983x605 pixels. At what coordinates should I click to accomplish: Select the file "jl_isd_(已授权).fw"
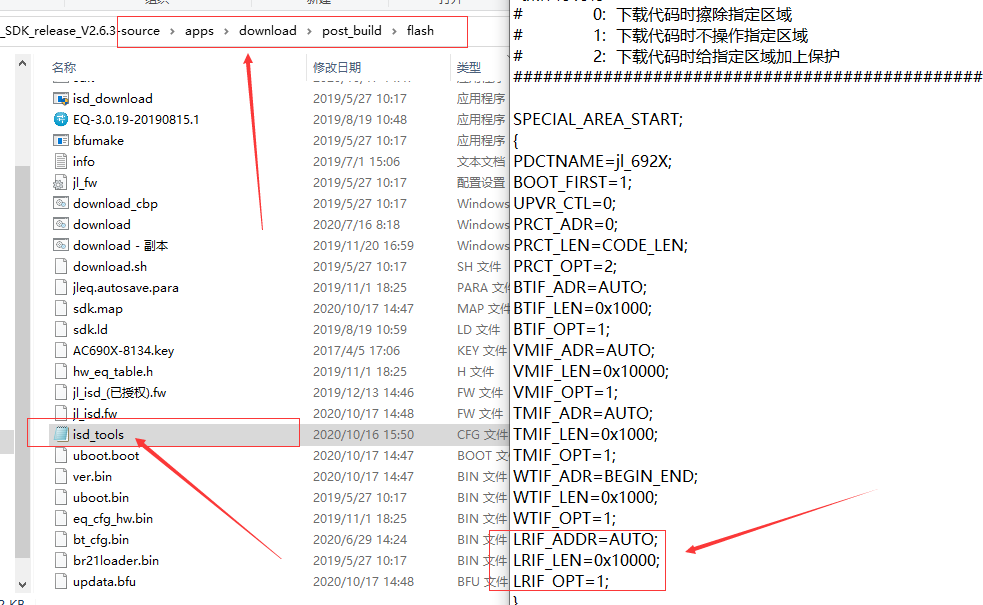(119, 392)
